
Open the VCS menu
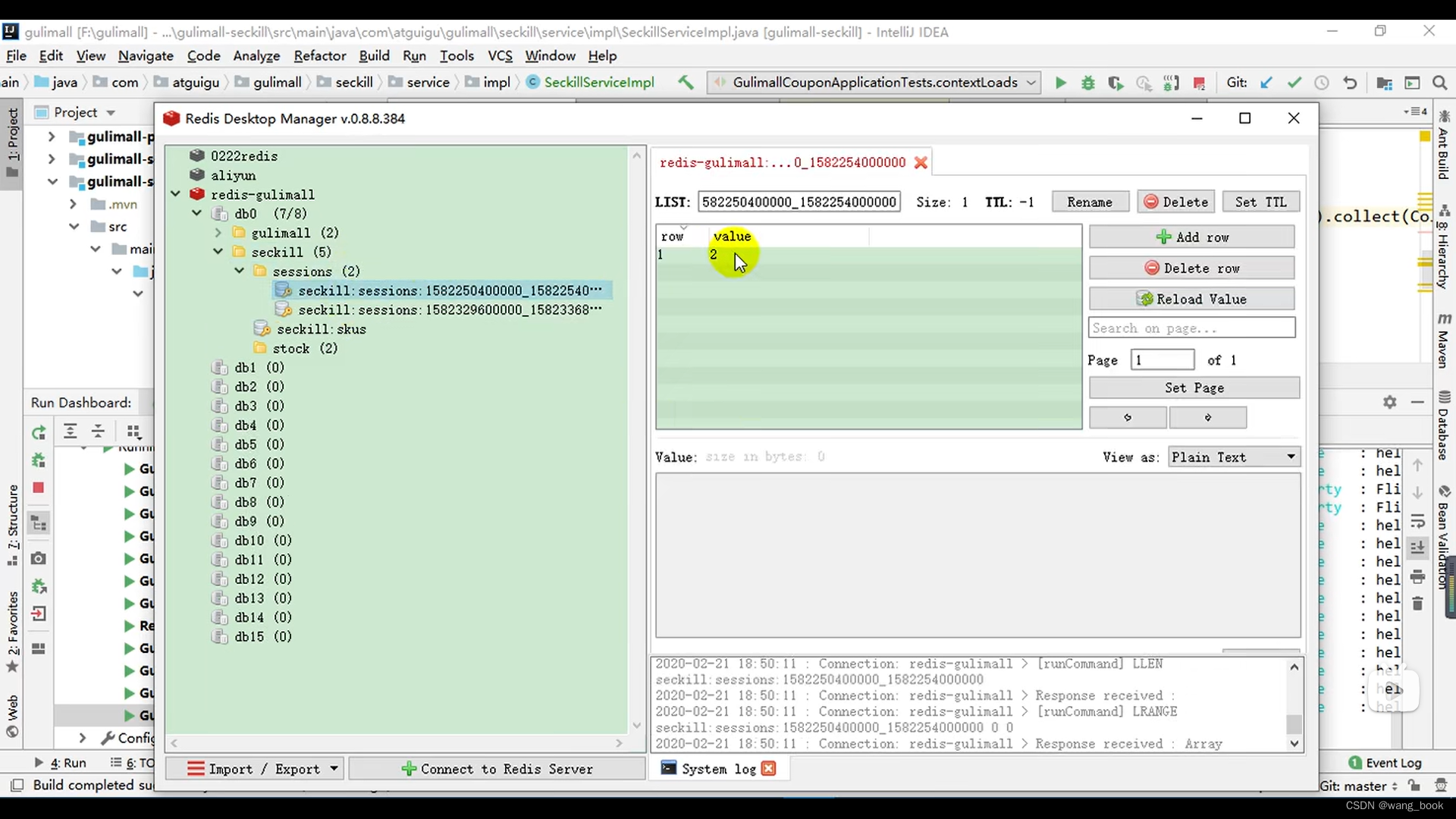point(500,55)
